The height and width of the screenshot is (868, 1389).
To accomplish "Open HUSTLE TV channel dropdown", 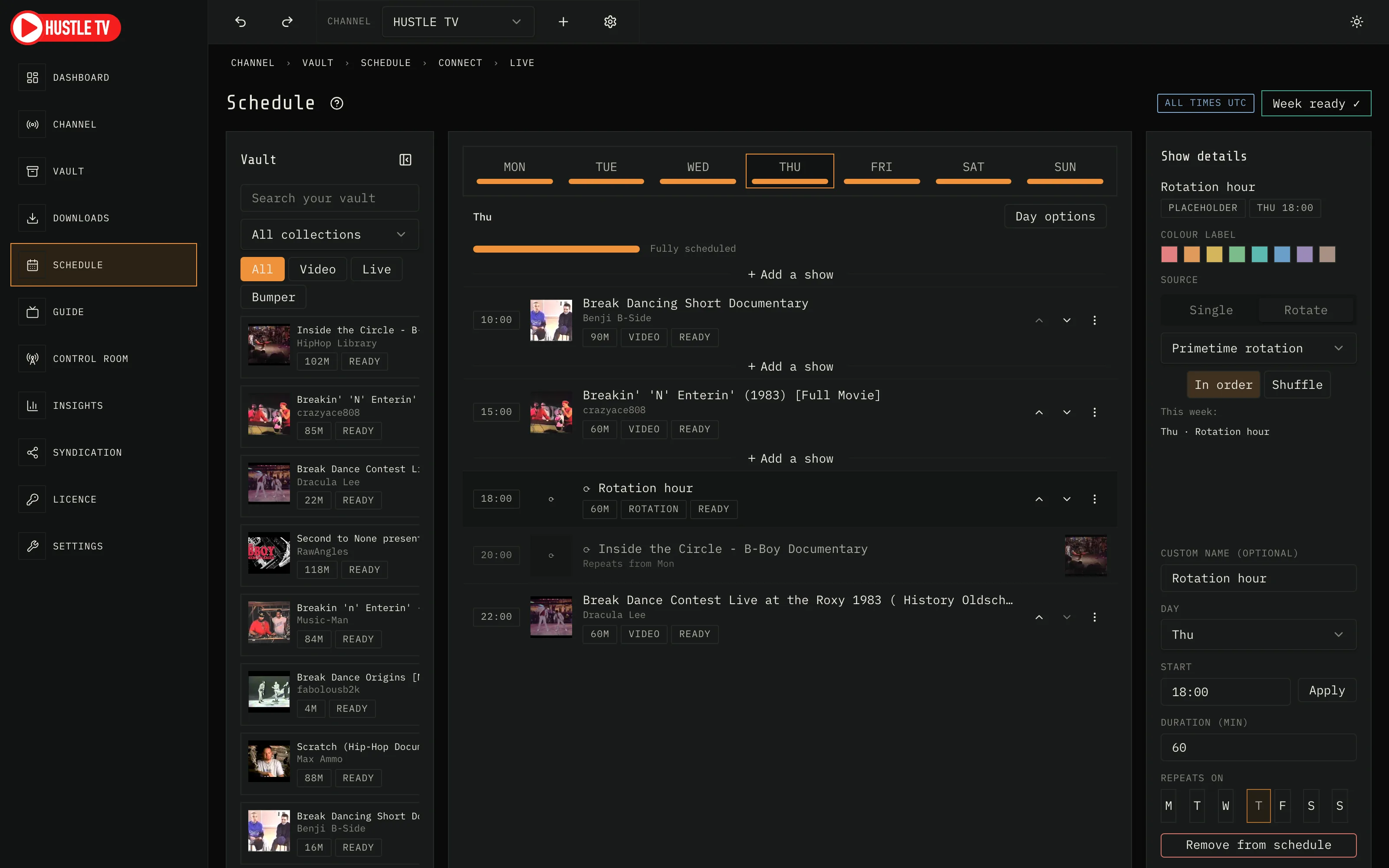I will [x=458, y=22].
